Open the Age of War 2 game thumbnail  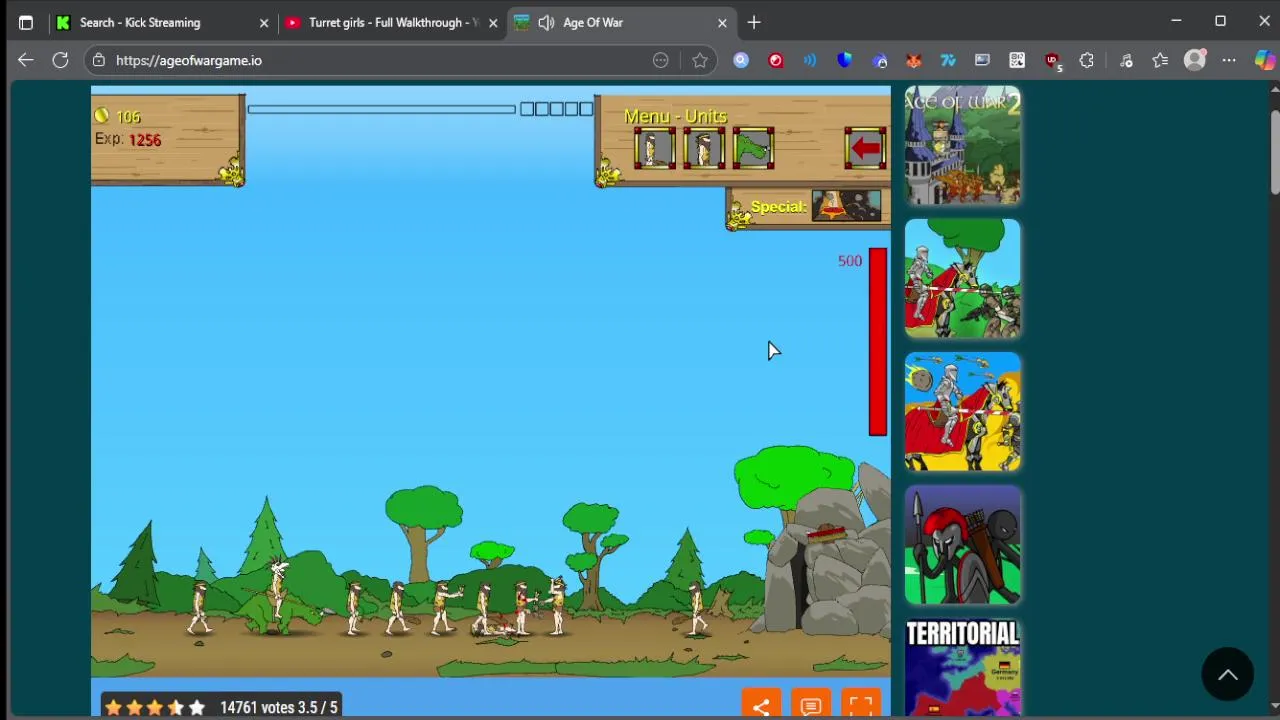(x=962, y=145)
